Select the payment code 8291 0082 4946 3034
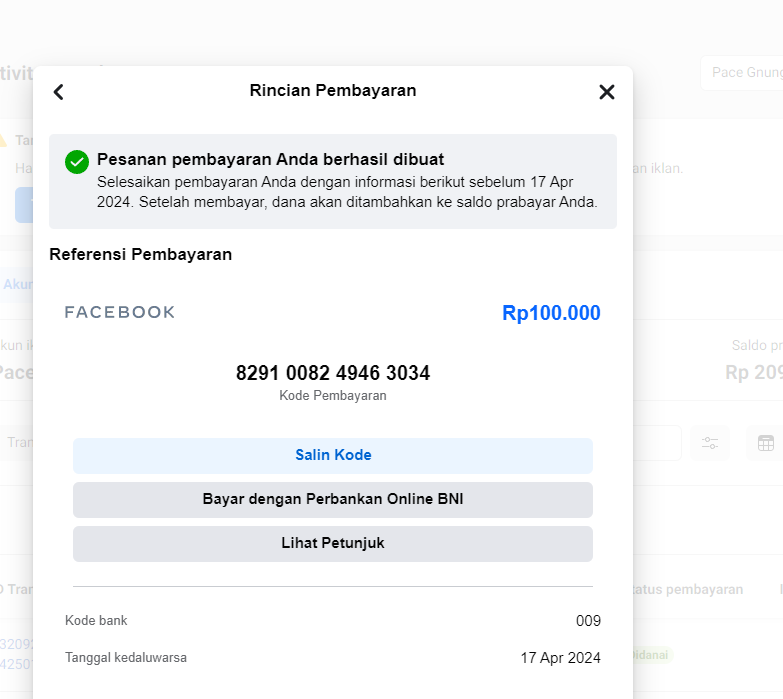 coord(333,373)
